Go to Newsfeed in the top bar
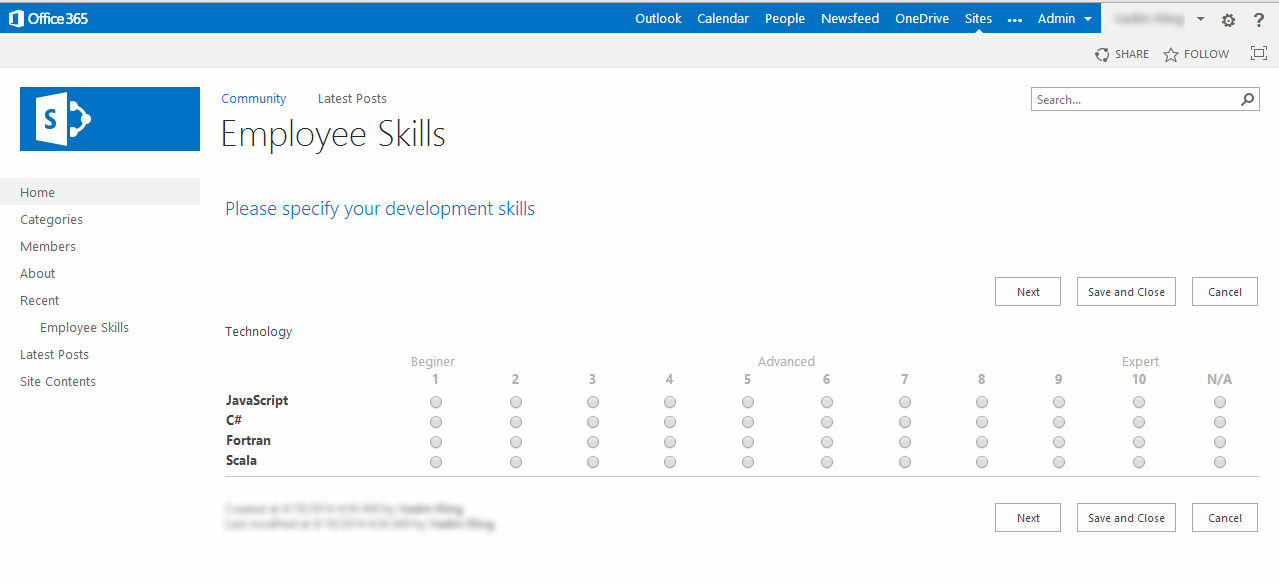1279x583 pixels. point(849,18)
